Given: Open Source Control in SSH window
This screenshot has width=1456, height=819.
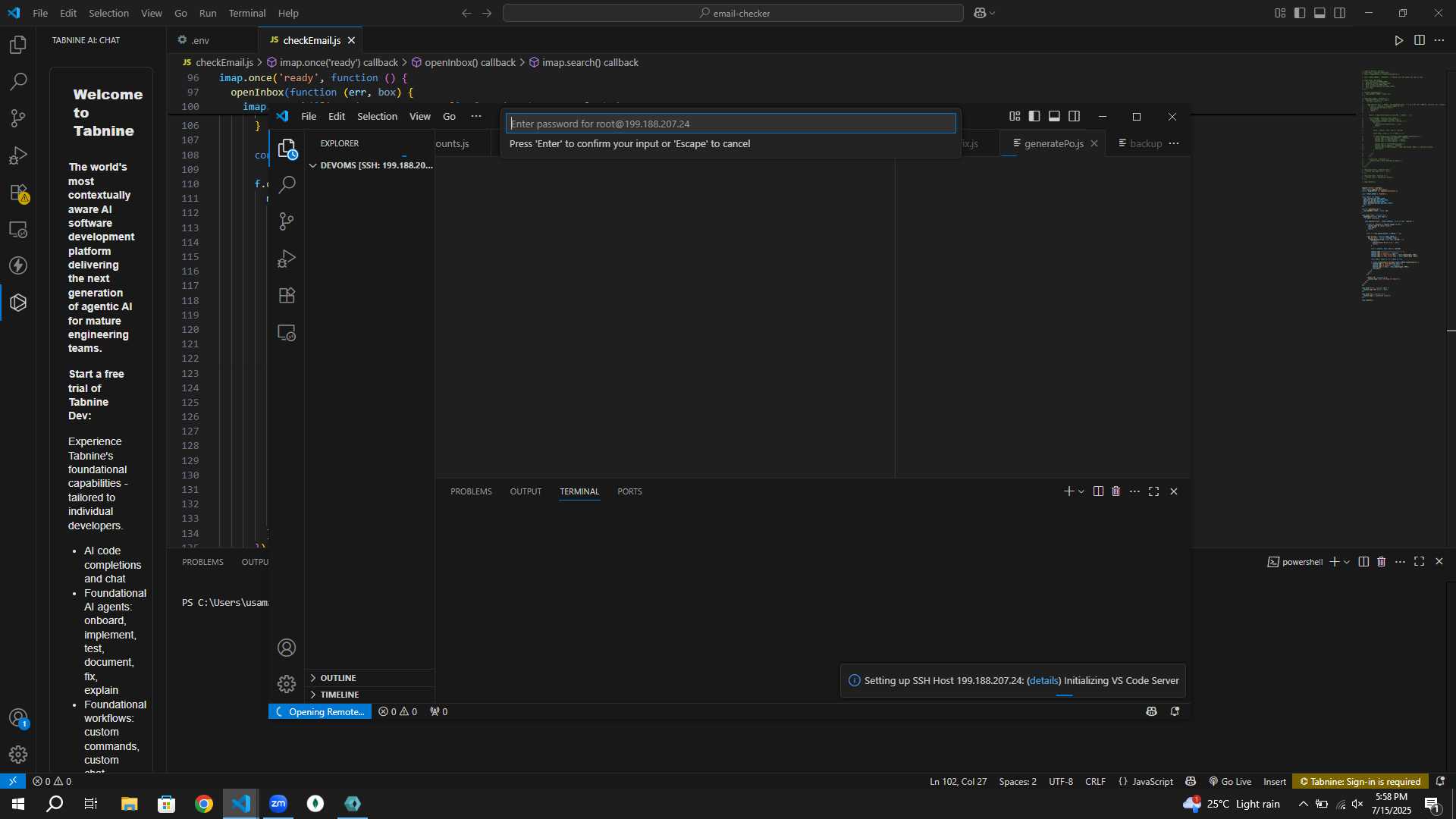Looking at the screenshot, I should 287,221.
